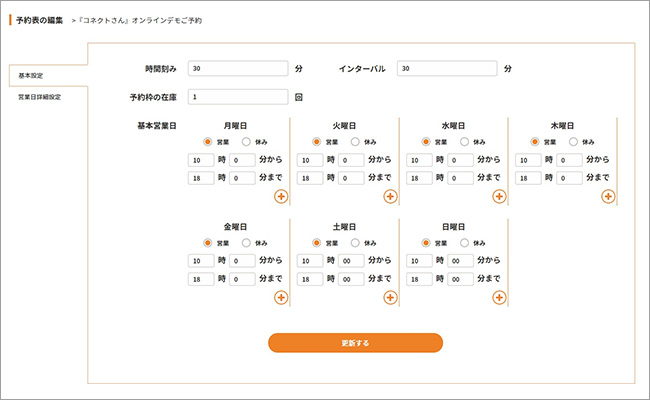Click the plus icon under Monday (月曜日)
This screenshot has width=650, height=400.
(x=281, y=196)
